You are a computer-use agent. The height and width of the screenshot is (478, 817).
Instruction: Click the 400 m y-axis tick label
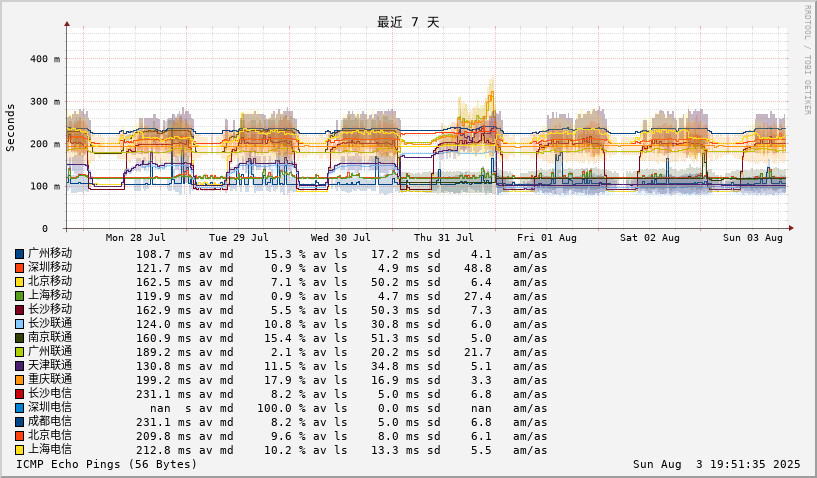pos(45,59)
